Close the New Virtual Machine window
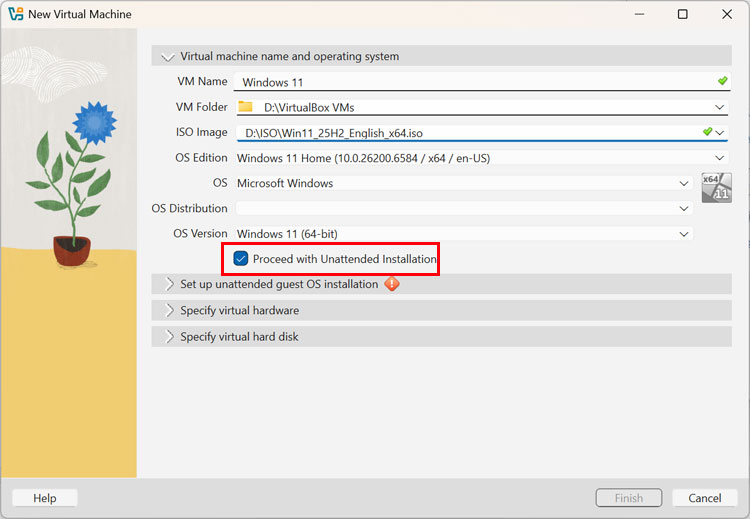 [727, 14]
